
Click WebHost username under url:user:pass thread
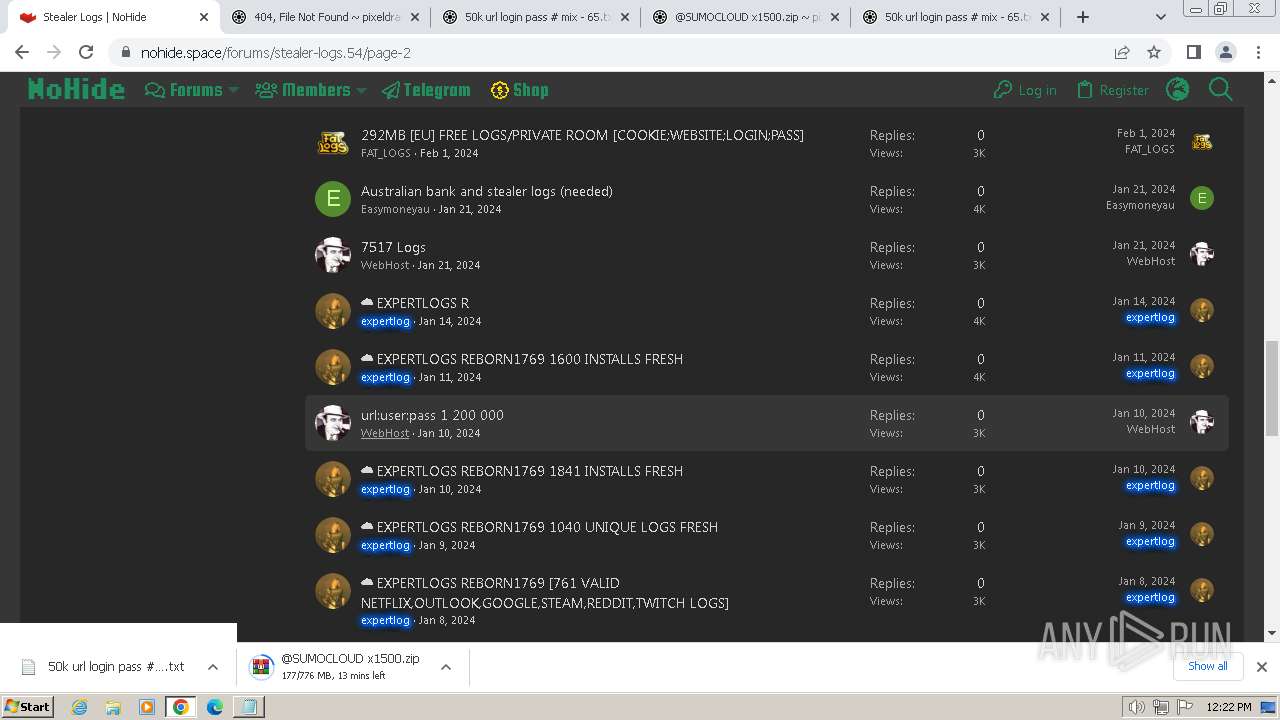(385, 433)
